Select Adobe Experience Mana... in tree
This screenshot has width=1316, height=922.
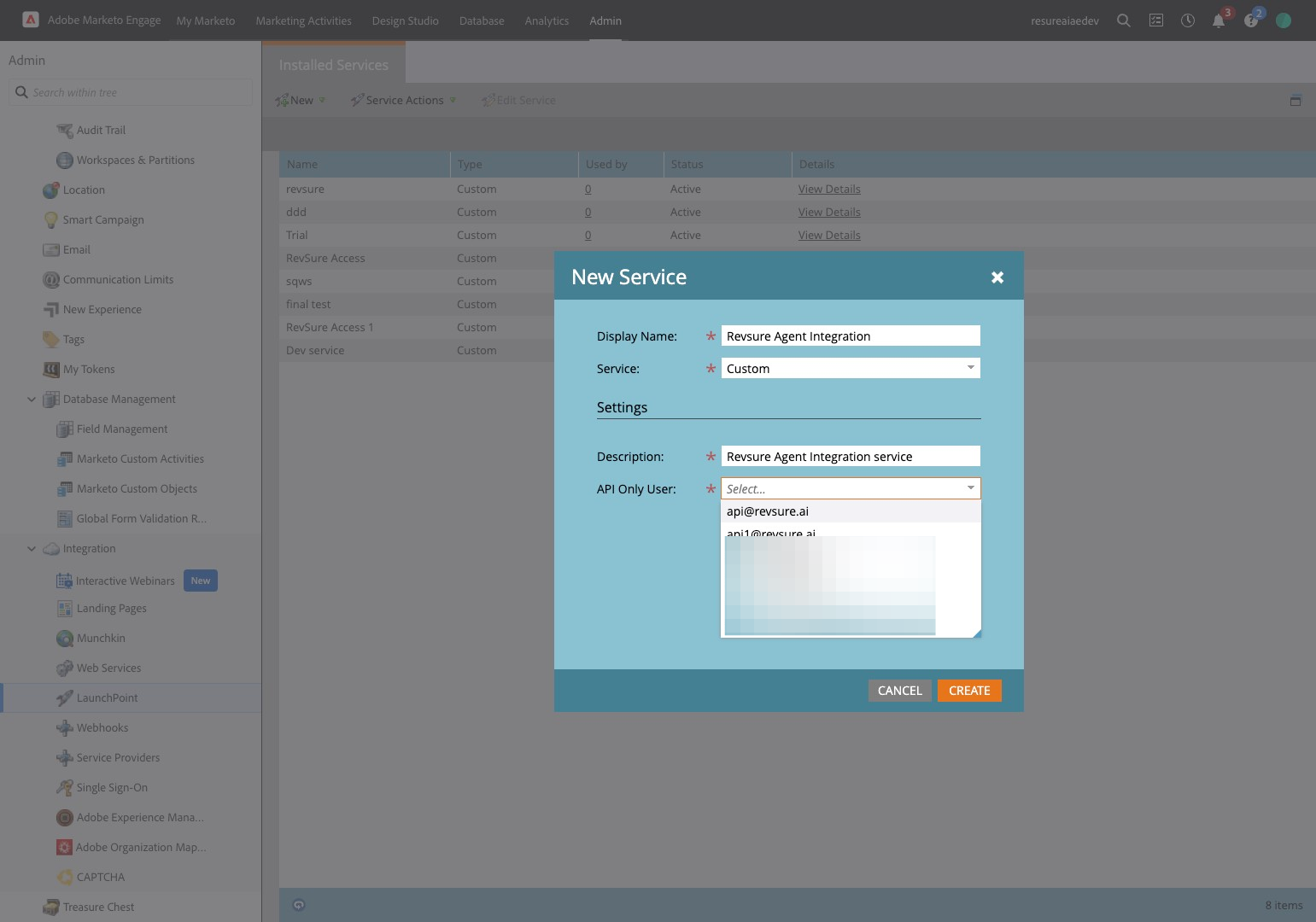click(x=140, y=818)
